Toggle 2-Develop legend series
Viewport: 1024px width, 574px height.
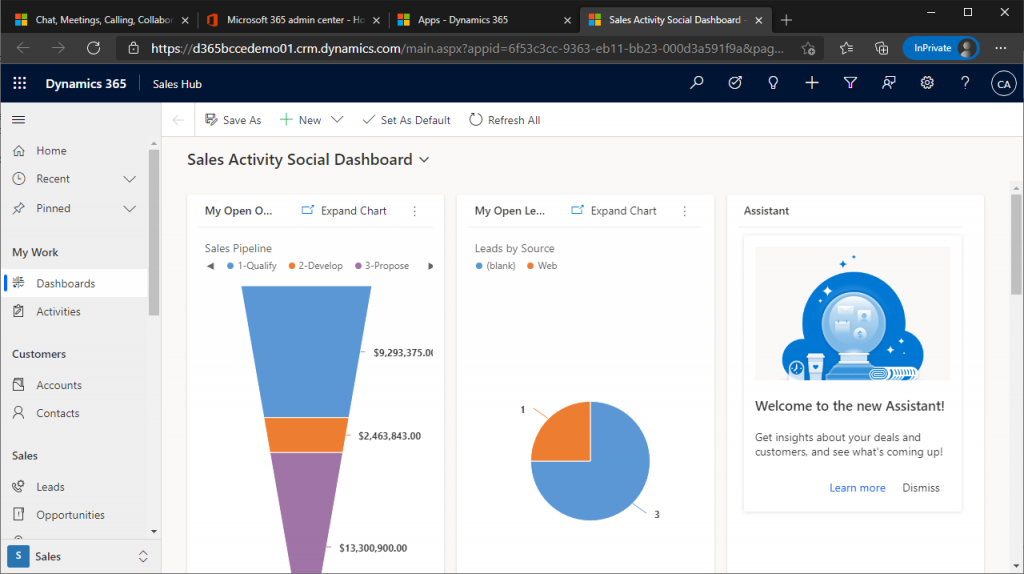click(315, 266)
